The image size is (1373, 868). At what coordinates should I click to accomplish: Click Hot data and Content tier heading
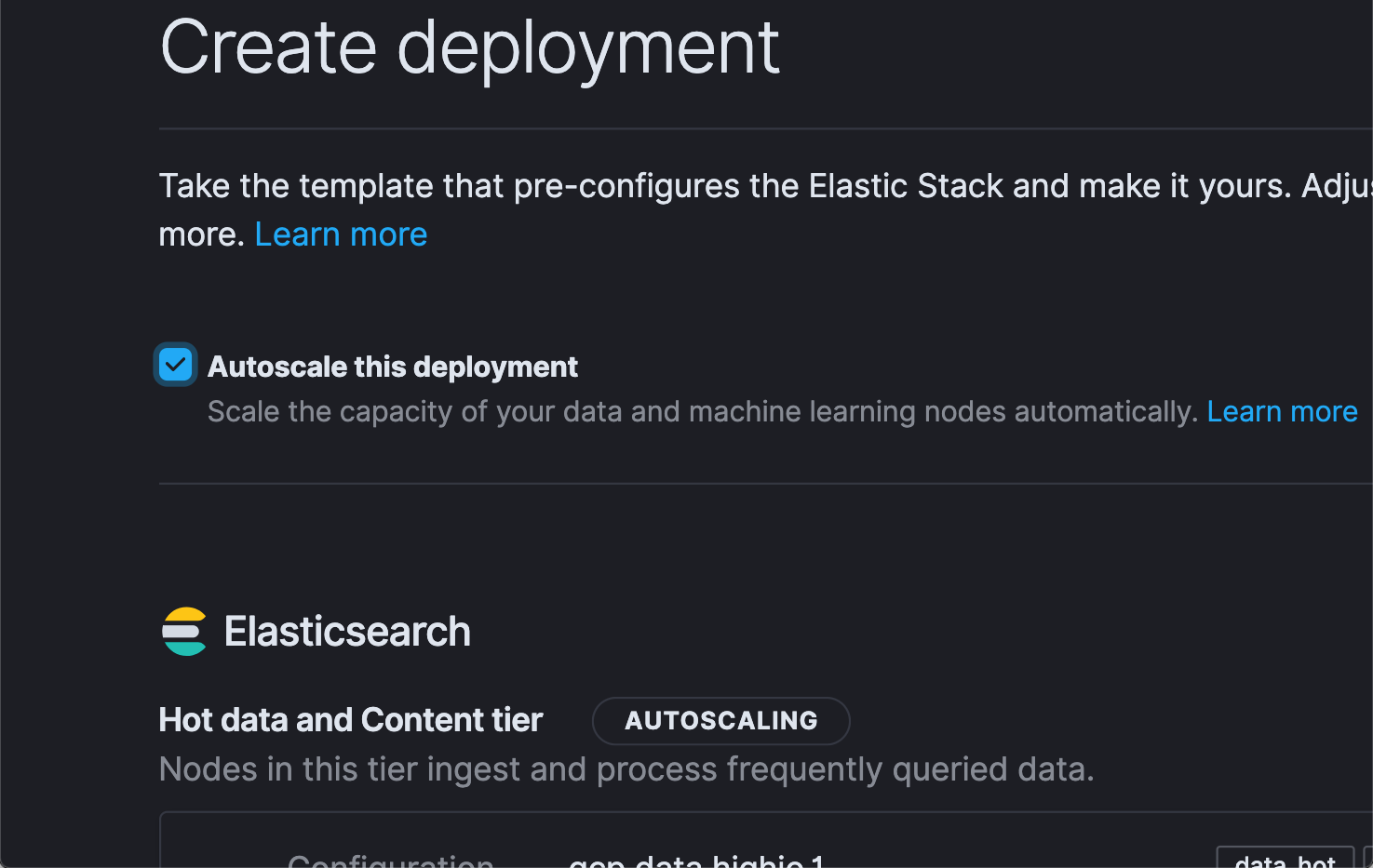click(x=351, y=720)
